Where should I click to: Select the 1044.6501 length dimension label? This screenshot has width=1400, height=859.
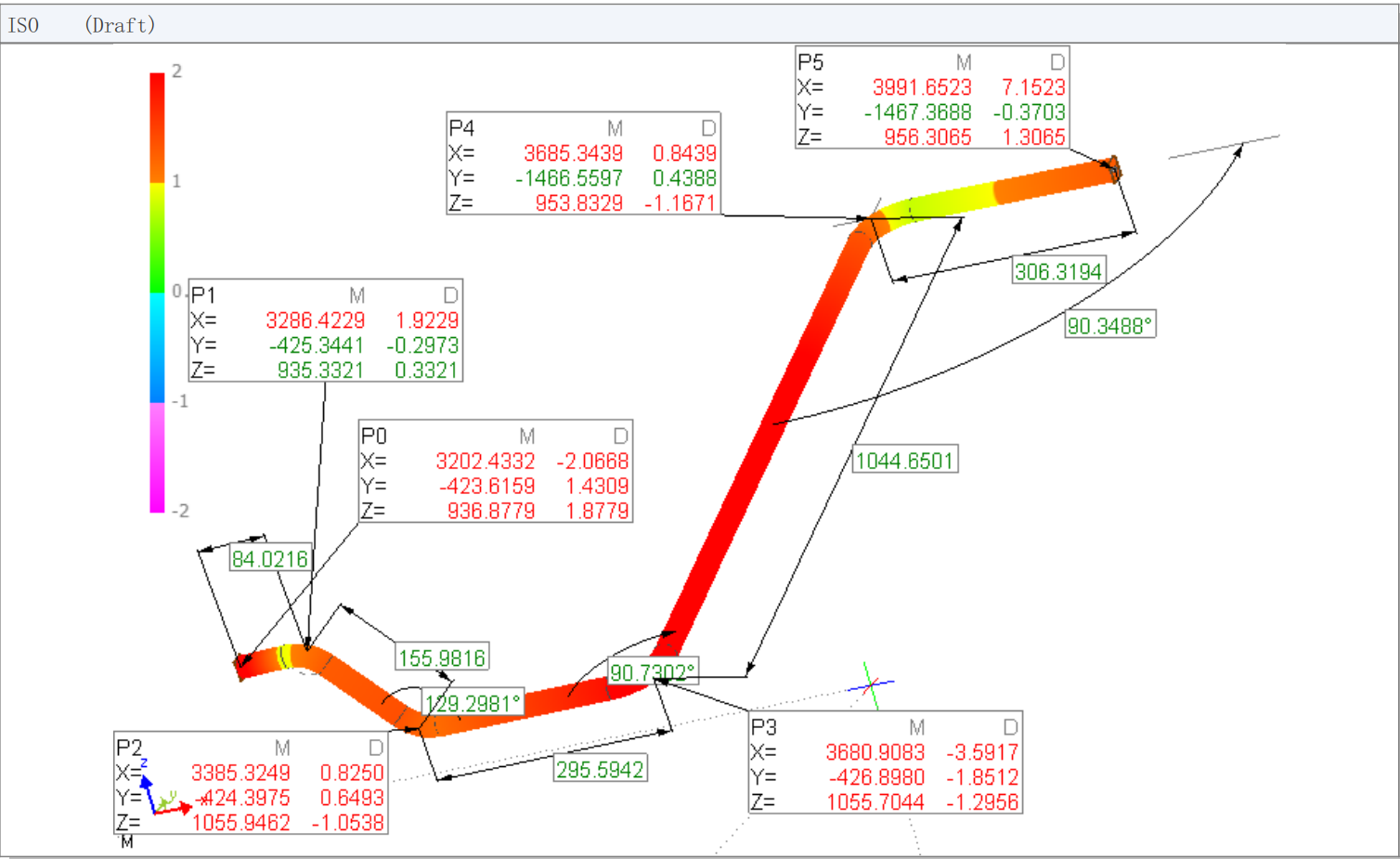point(904,461)
